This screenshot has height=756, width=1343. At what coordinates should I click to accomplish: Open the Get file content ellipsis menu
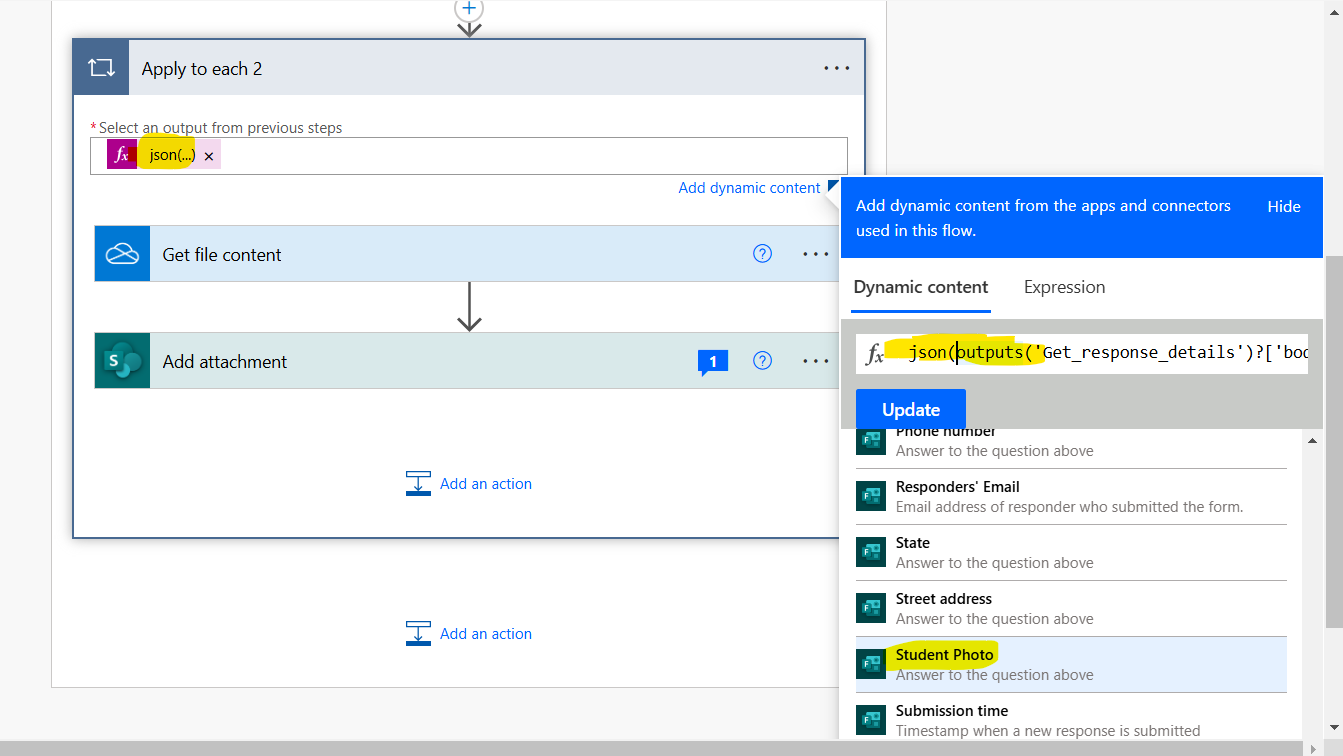[815, 253]
